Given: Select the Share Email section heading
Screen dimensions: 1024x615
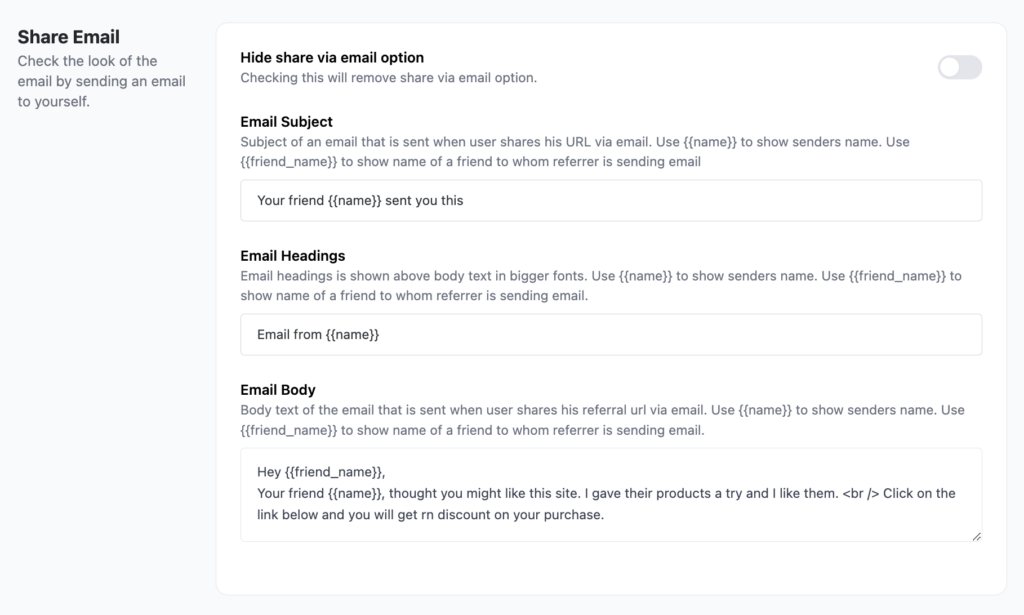Looking at the screenshot, I should pos(68,36).
